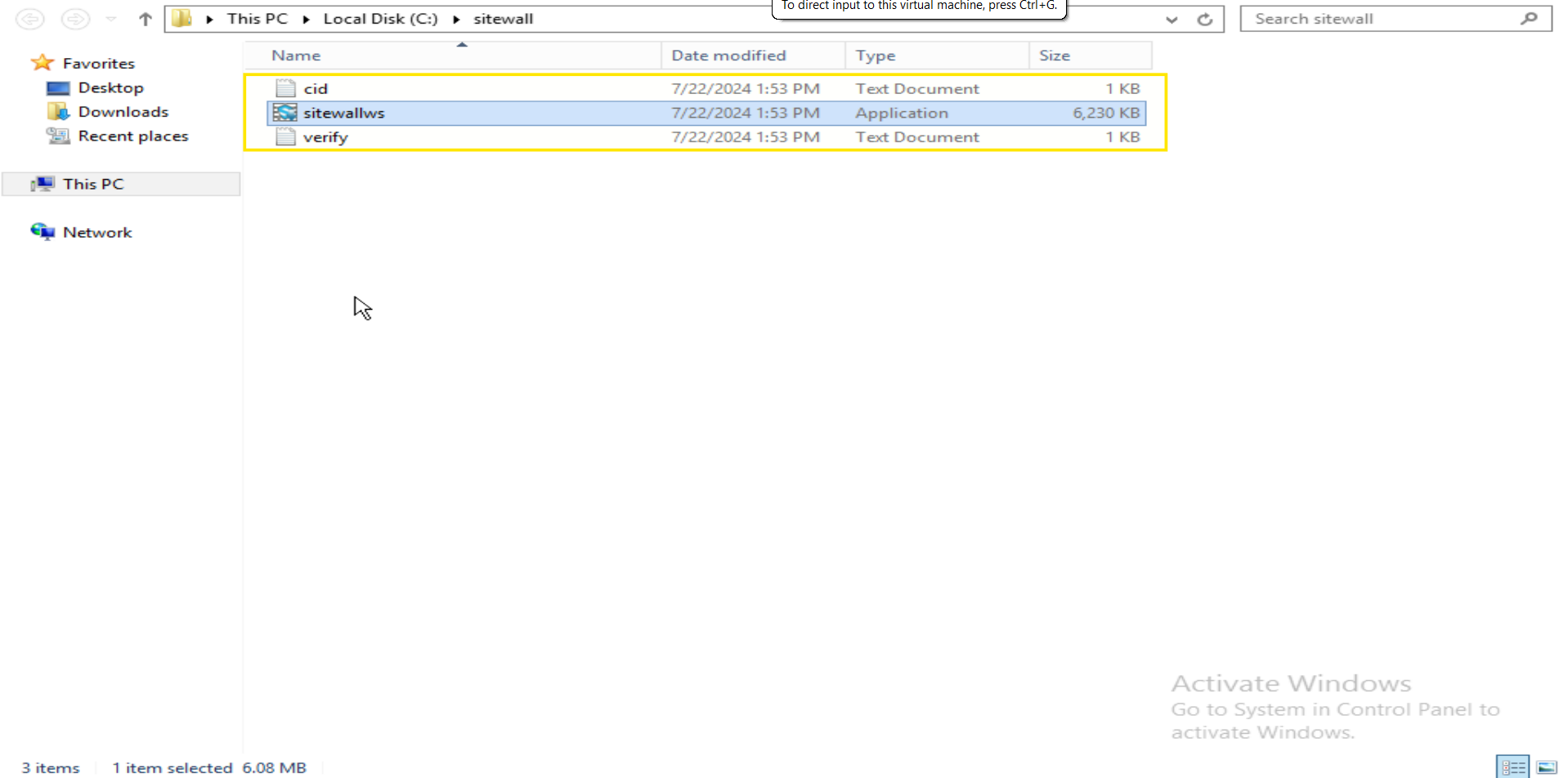Viewport: 1568px width, 778px height.
Task: Go up one folder level
Action: click(146, 19)
